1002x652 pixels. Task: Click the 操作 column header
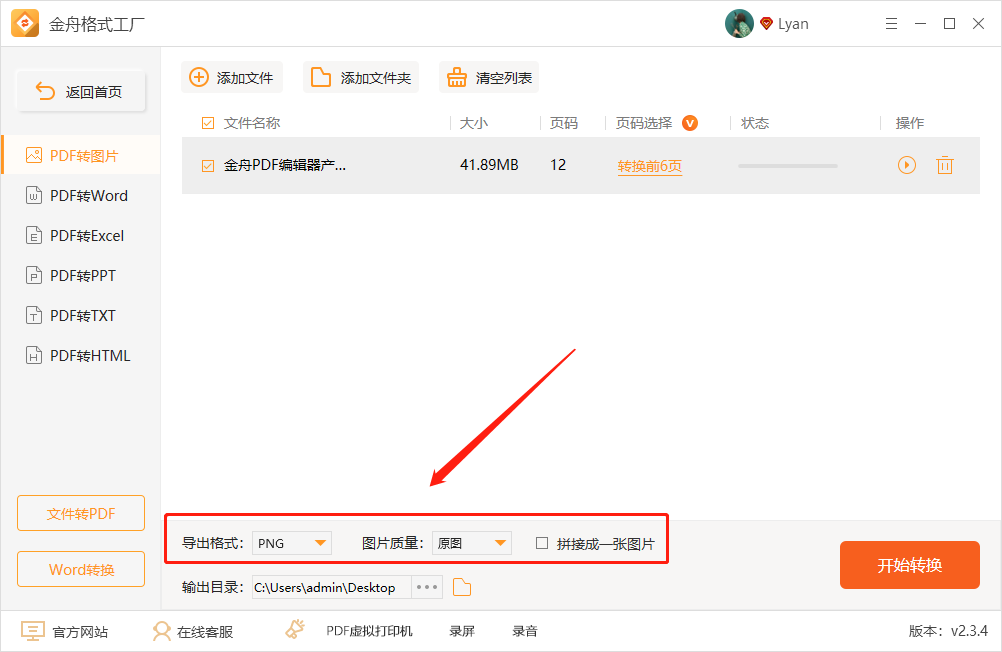coord(909,123)
